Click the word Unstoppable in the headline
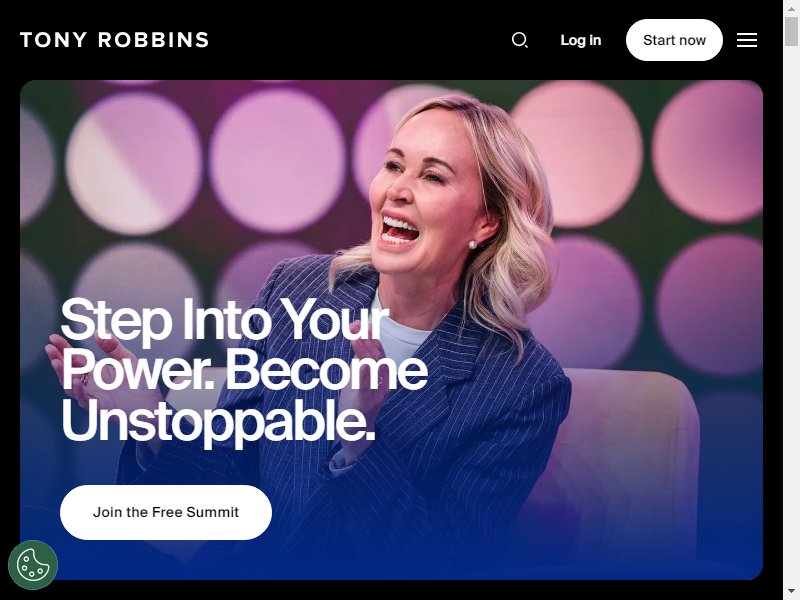The image size is (800, 600). 218,421
